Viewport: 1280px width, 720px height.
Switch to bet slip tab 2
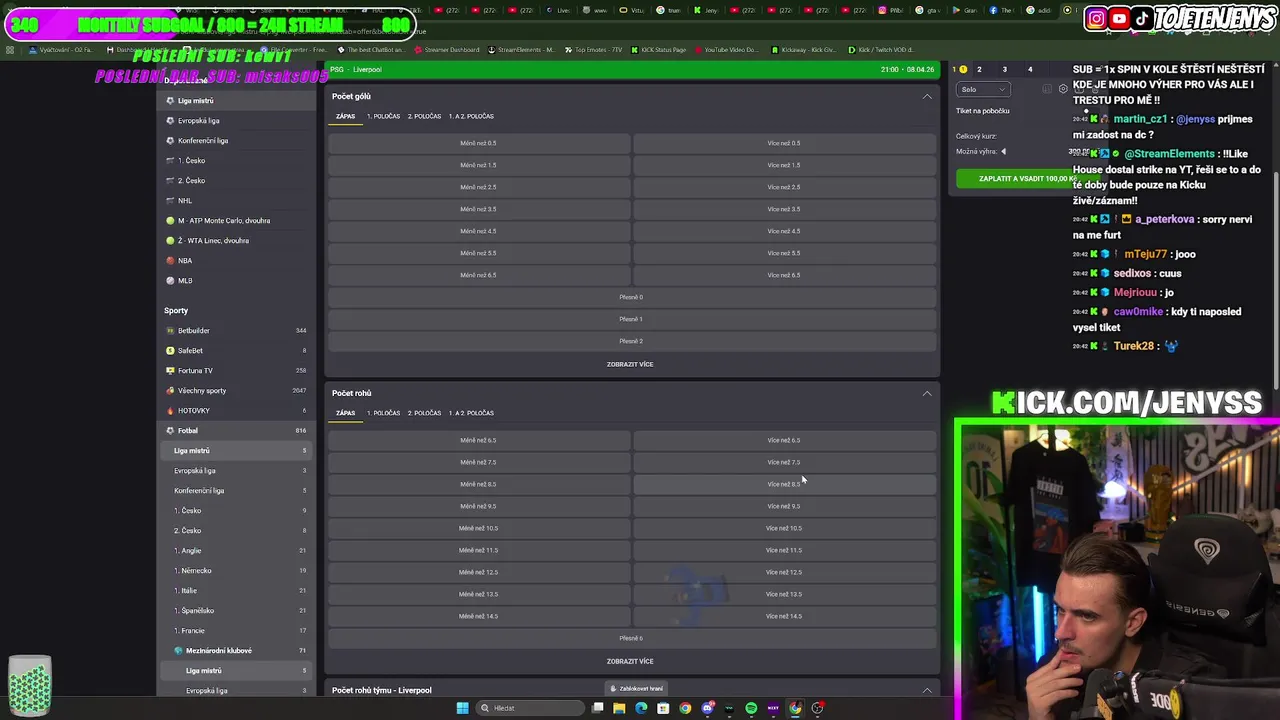[979, 69]
